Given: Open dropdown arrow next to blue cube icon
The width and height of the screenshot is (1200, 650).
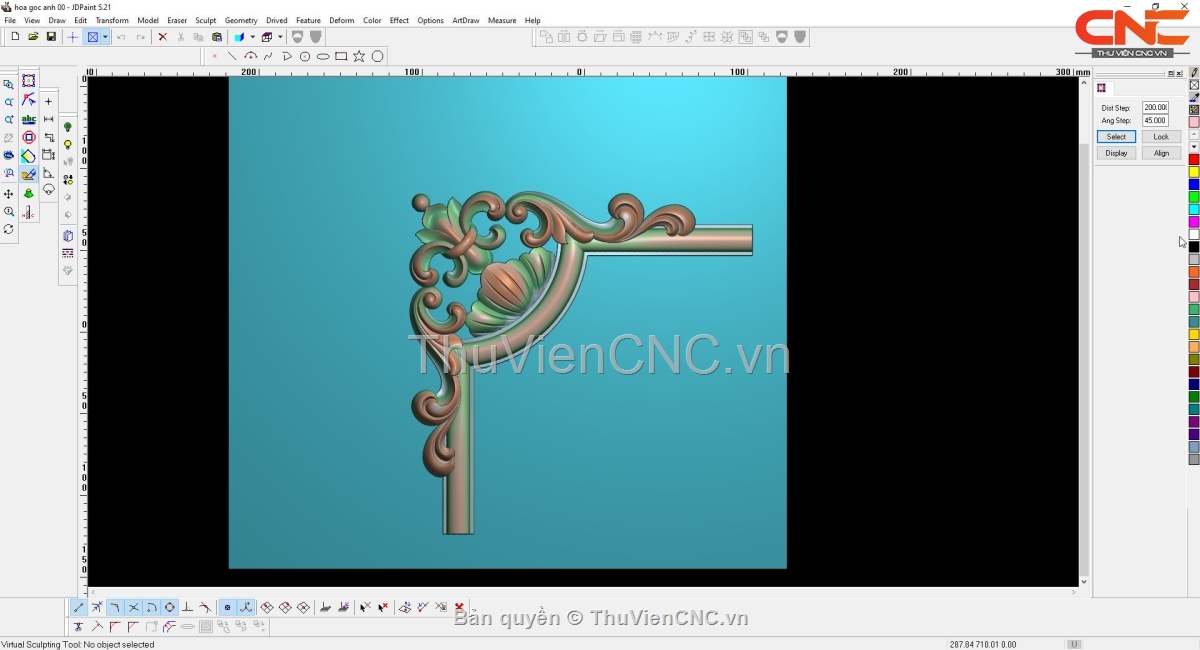Looking at the screenshot, I should click(252, 37).
